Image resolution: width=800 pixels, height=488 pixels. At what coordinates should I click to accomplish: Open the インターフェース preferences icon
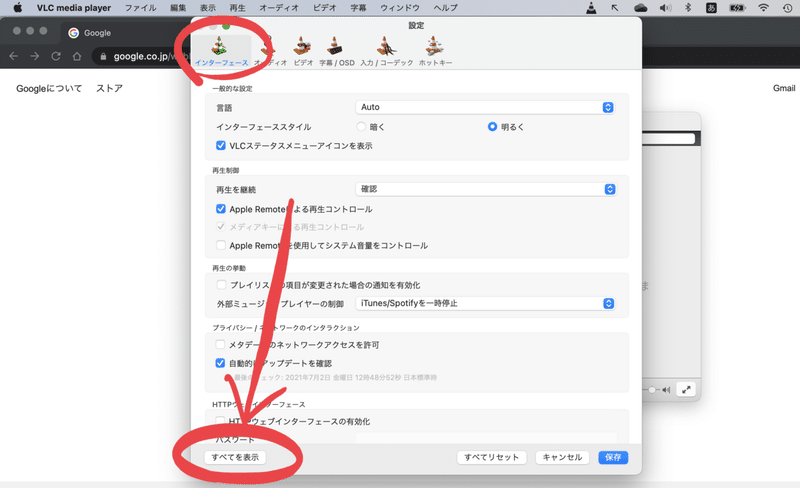pos(221,51)
